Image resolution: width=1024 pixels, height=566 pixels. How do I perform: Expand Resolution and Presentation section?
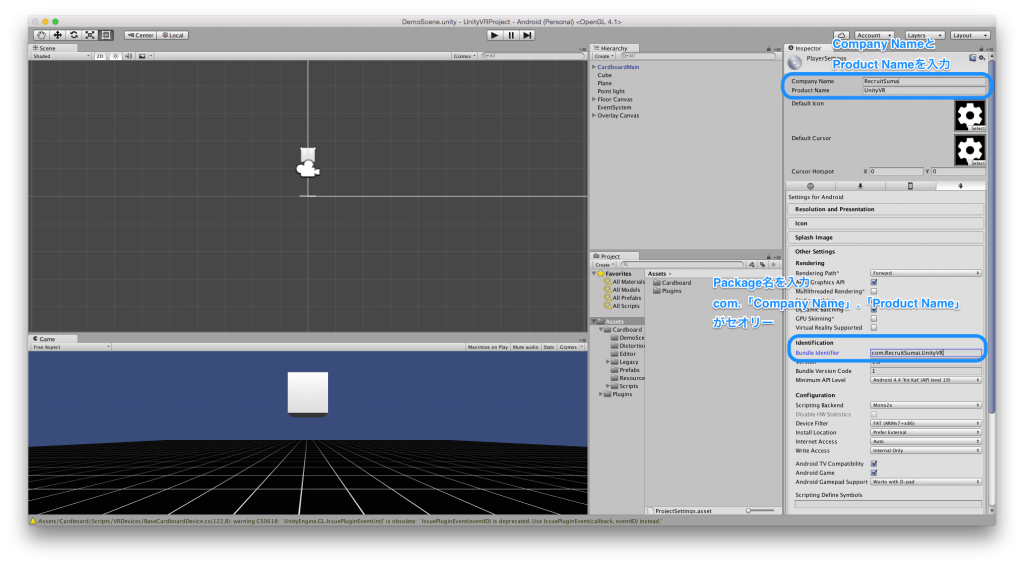pos(886,210)
